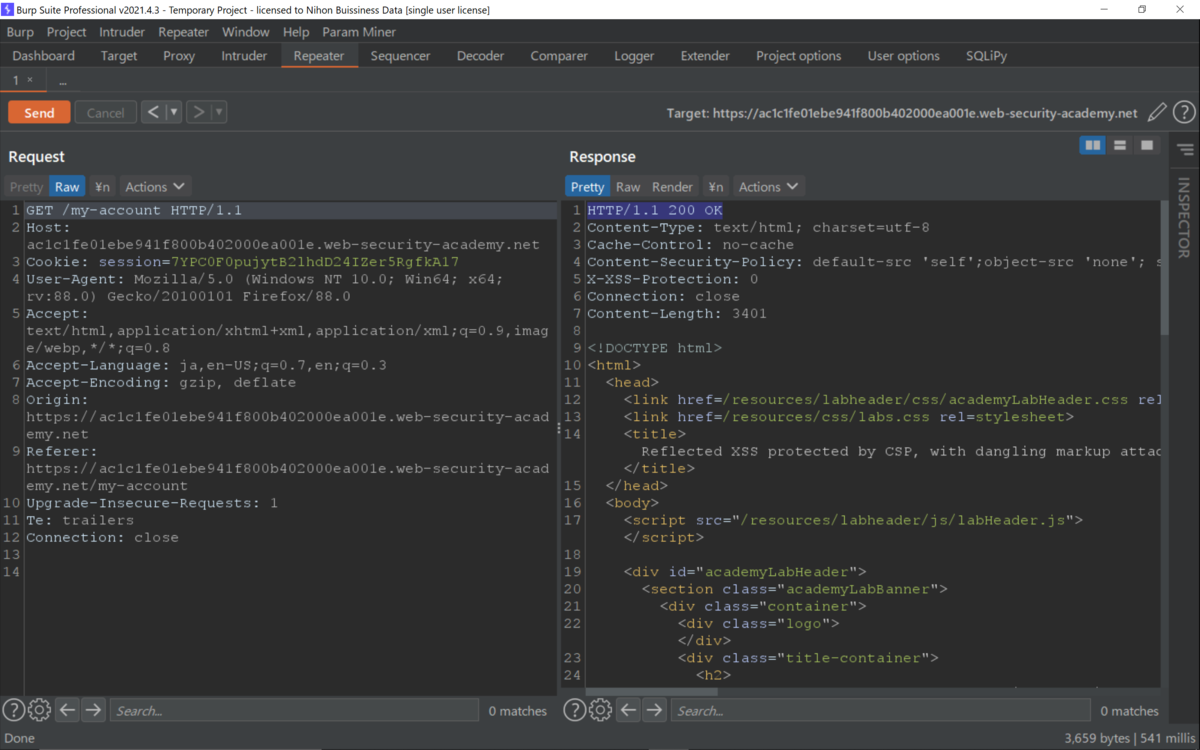Image resolution: width=1200 pixels, height=750 pixels.
Task: Switch to the Extender tab
Action: (705, 56)
